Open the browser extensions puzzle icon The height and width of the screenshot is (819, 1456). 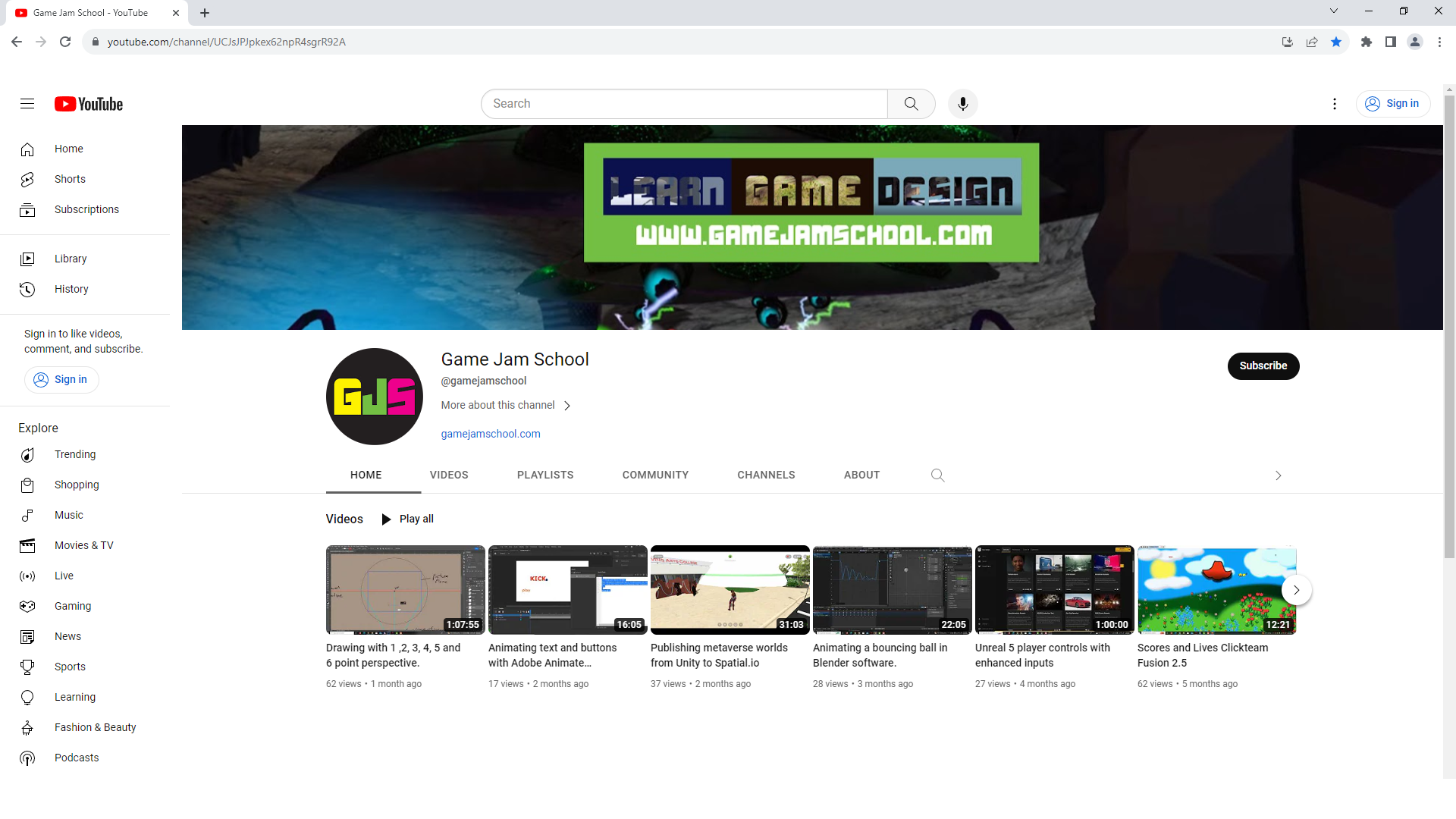[x=1367, y=42]
